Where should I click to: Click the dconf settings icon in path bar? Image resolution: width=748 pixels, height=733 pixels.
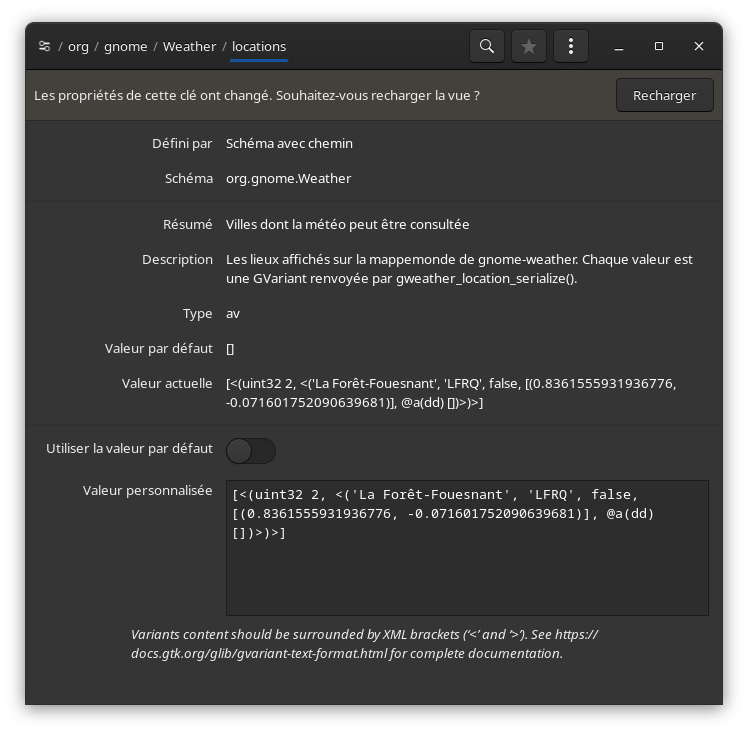pos(44,46)
